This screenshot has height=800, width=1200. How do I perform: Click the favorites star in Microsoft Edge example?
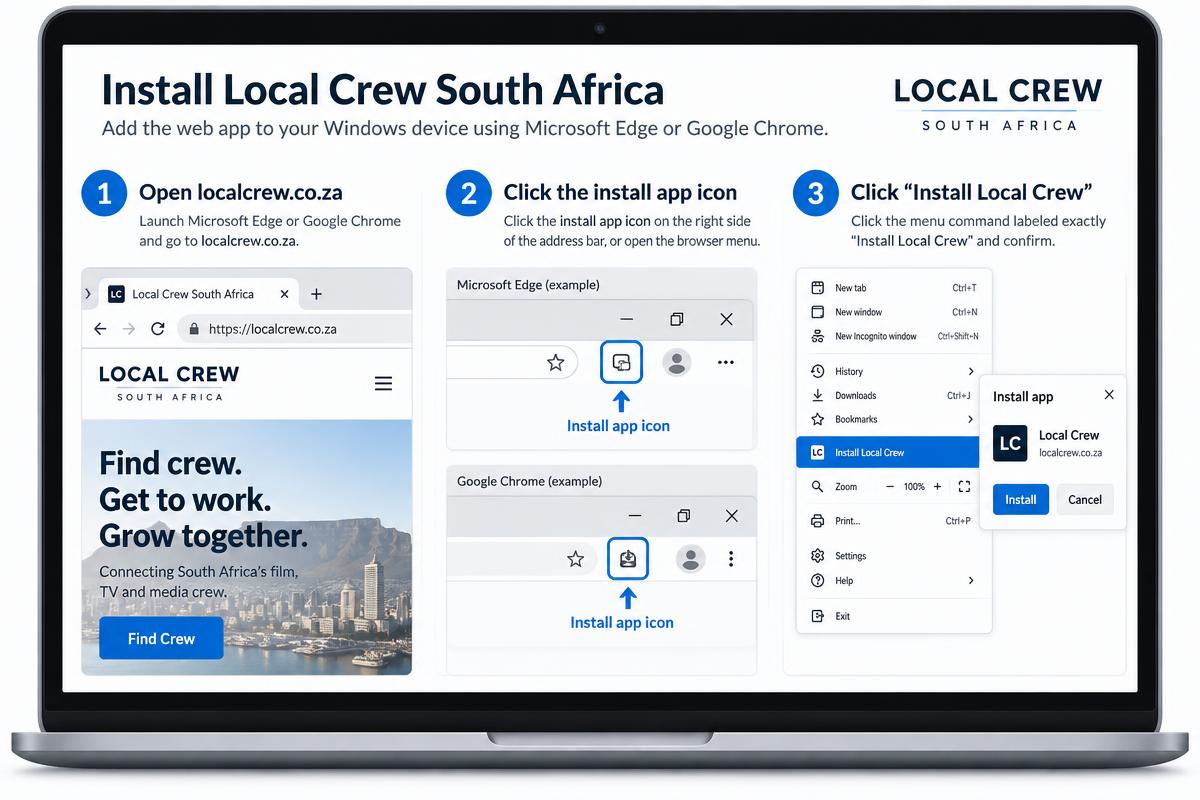556,363
